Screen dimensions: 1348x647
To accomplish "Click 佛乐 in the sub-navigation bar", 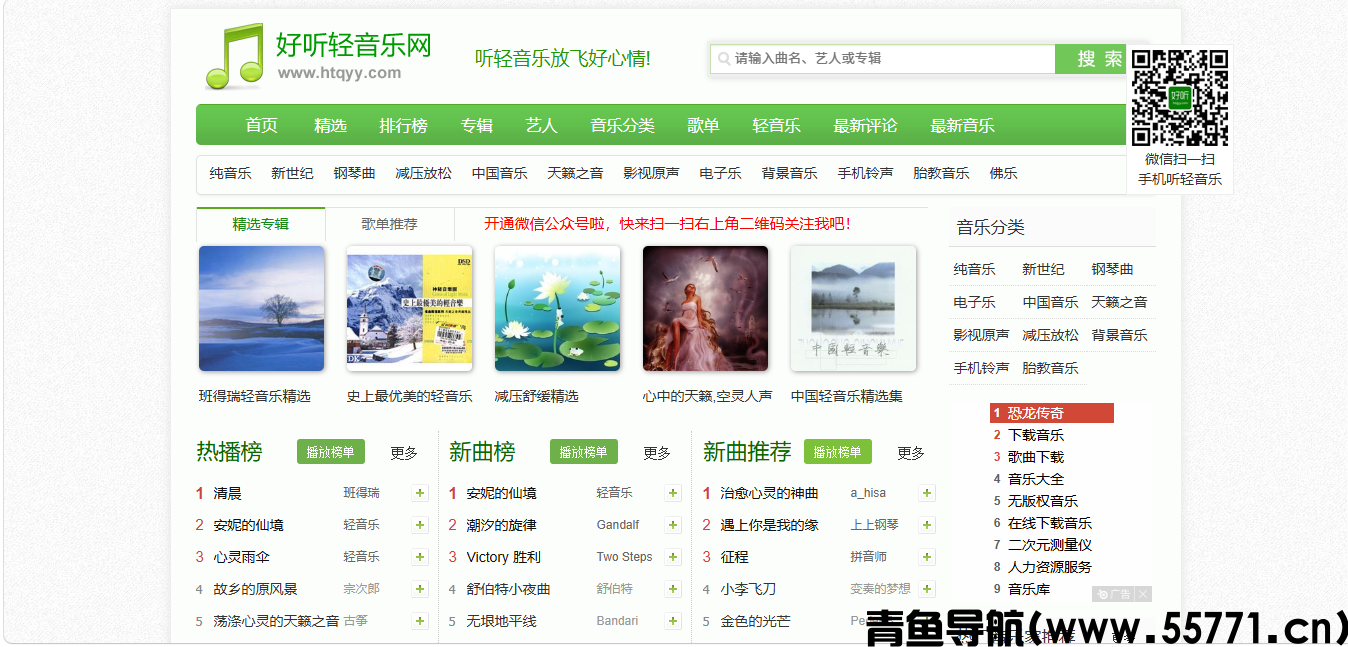I will 1003,173.
